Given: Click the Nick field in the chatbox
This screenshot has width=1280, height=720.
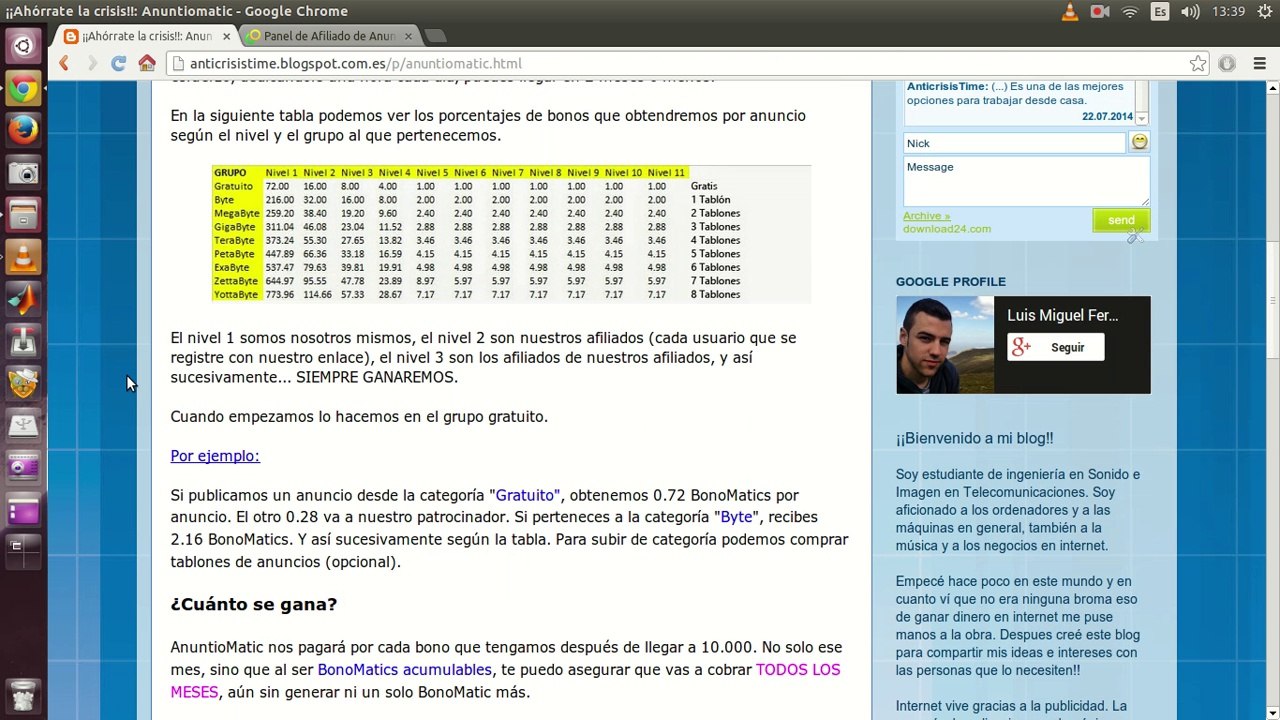Looking at the screenshot, I should tap(1014, 143).
